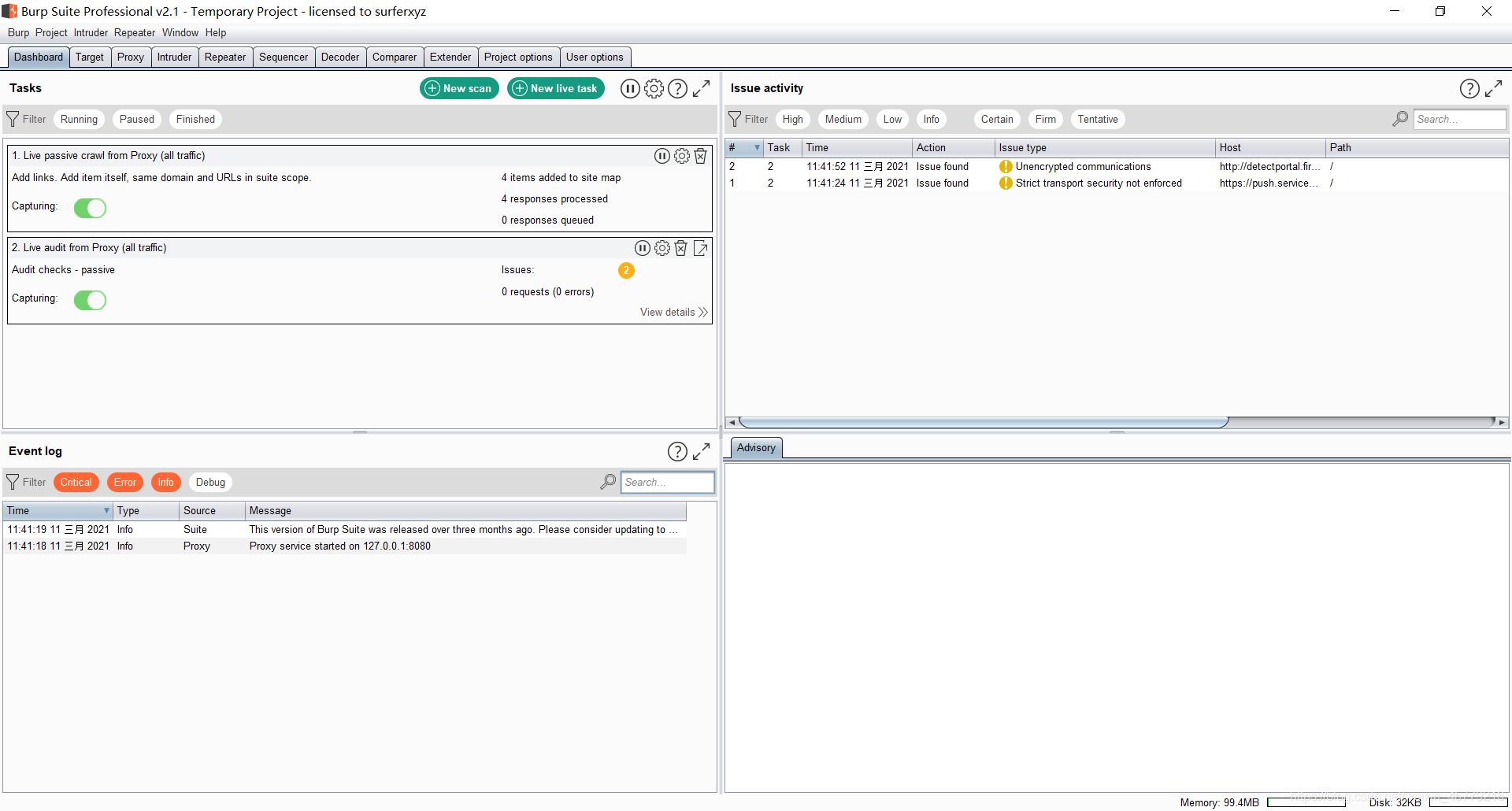
Task: Pause the Live passive crawl task
Action: pyautogui.click(x=662, y=156)
